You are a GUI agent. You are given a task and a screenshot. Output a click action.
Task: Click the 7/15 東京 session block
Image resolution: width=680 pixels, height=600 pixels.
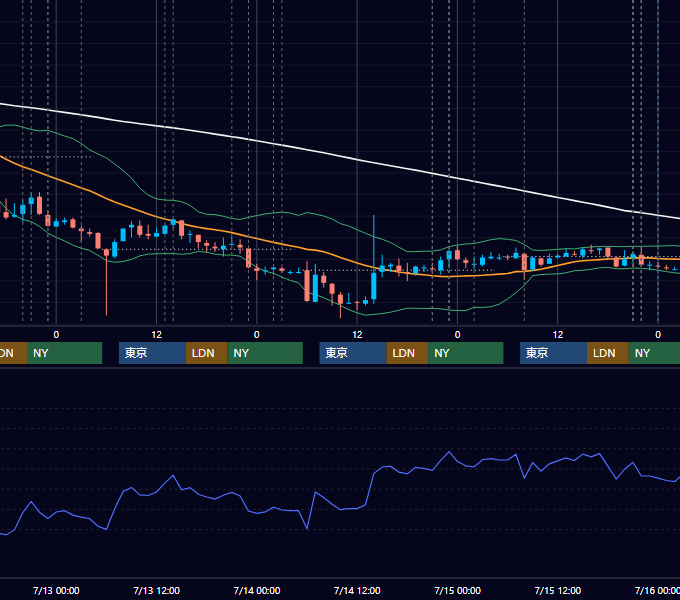pos(553,353)
